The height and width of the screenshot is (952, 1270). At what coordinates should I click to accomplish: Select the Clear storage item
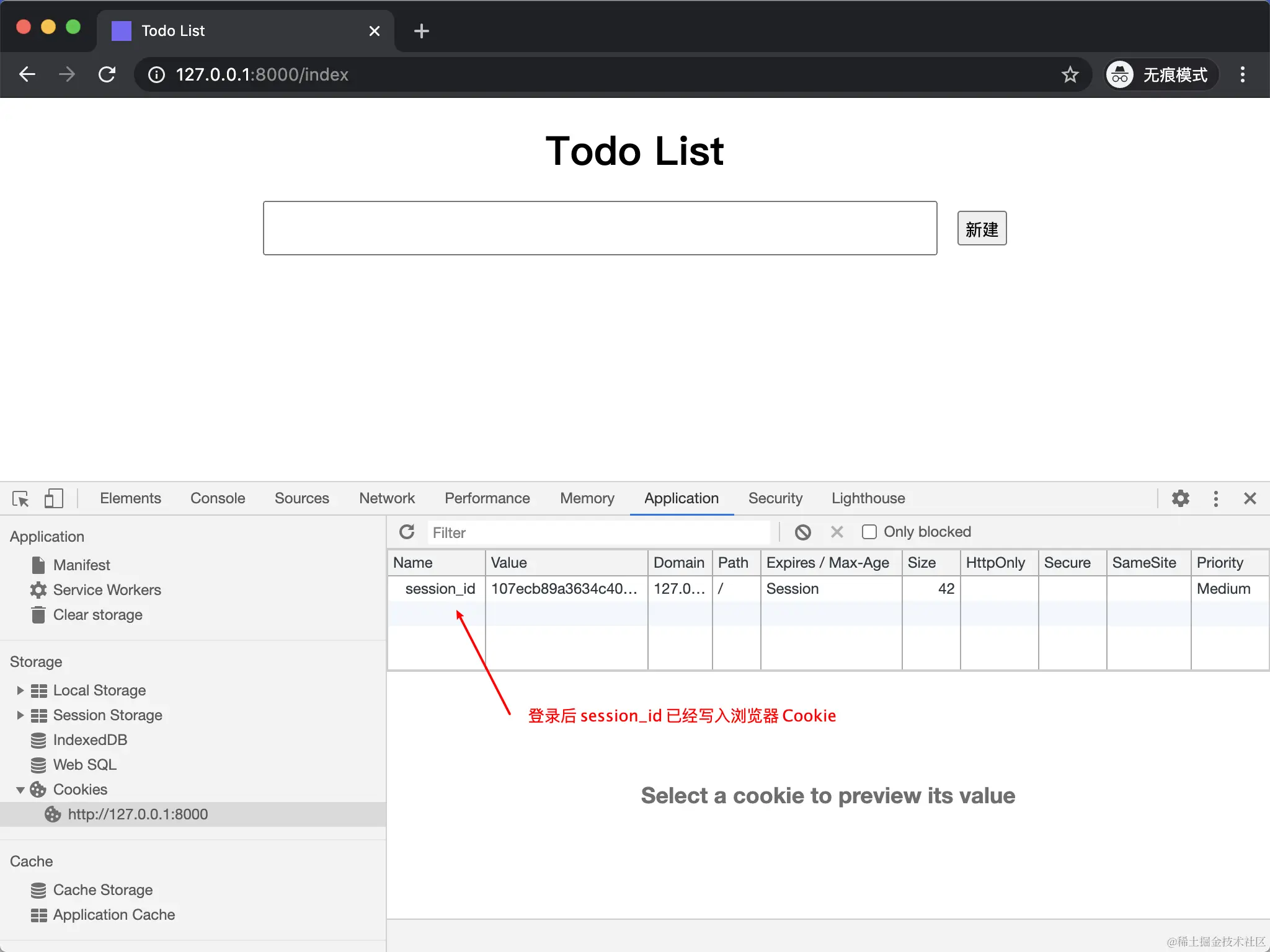pyautogui.click(x=97, y=615)
